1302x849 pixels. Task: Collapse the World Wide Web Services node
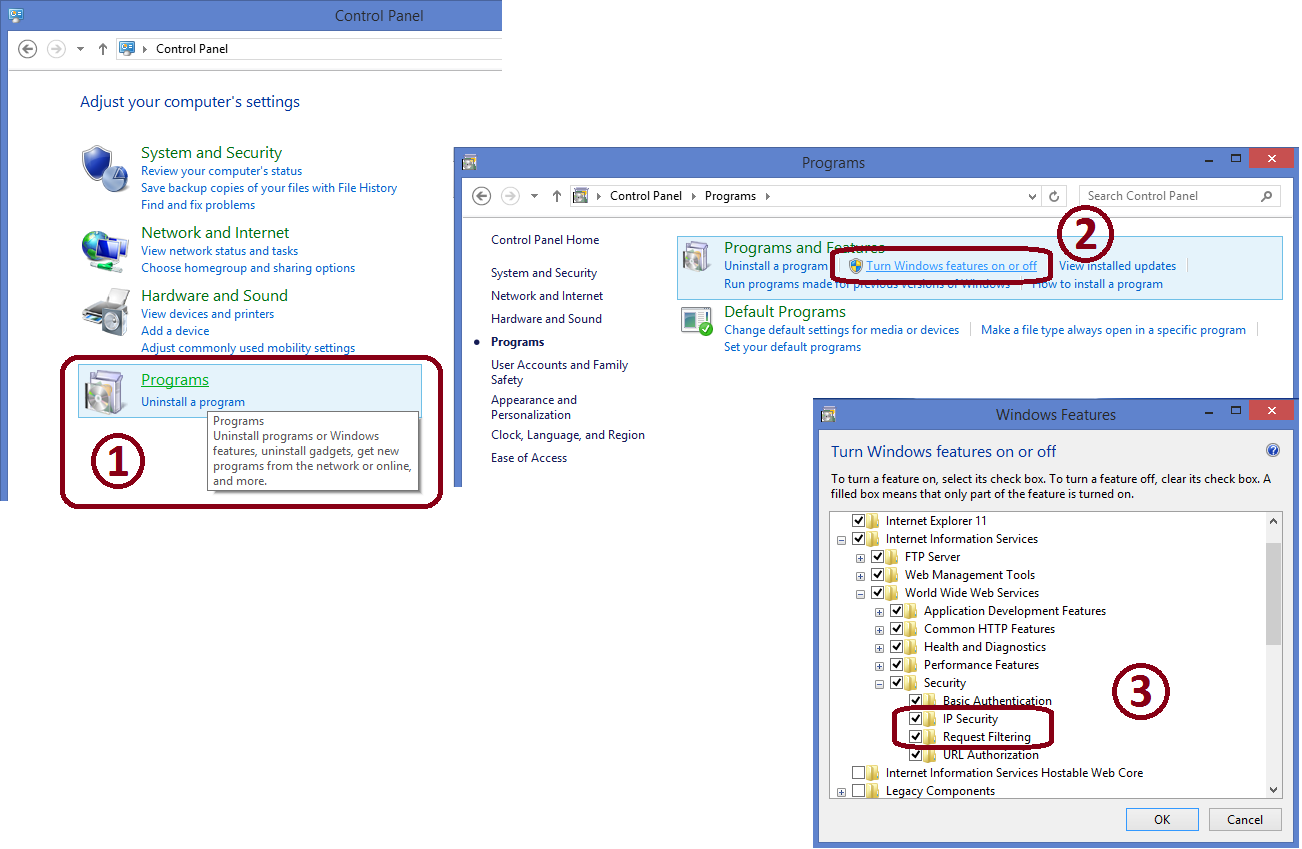[x=861, y=594]
